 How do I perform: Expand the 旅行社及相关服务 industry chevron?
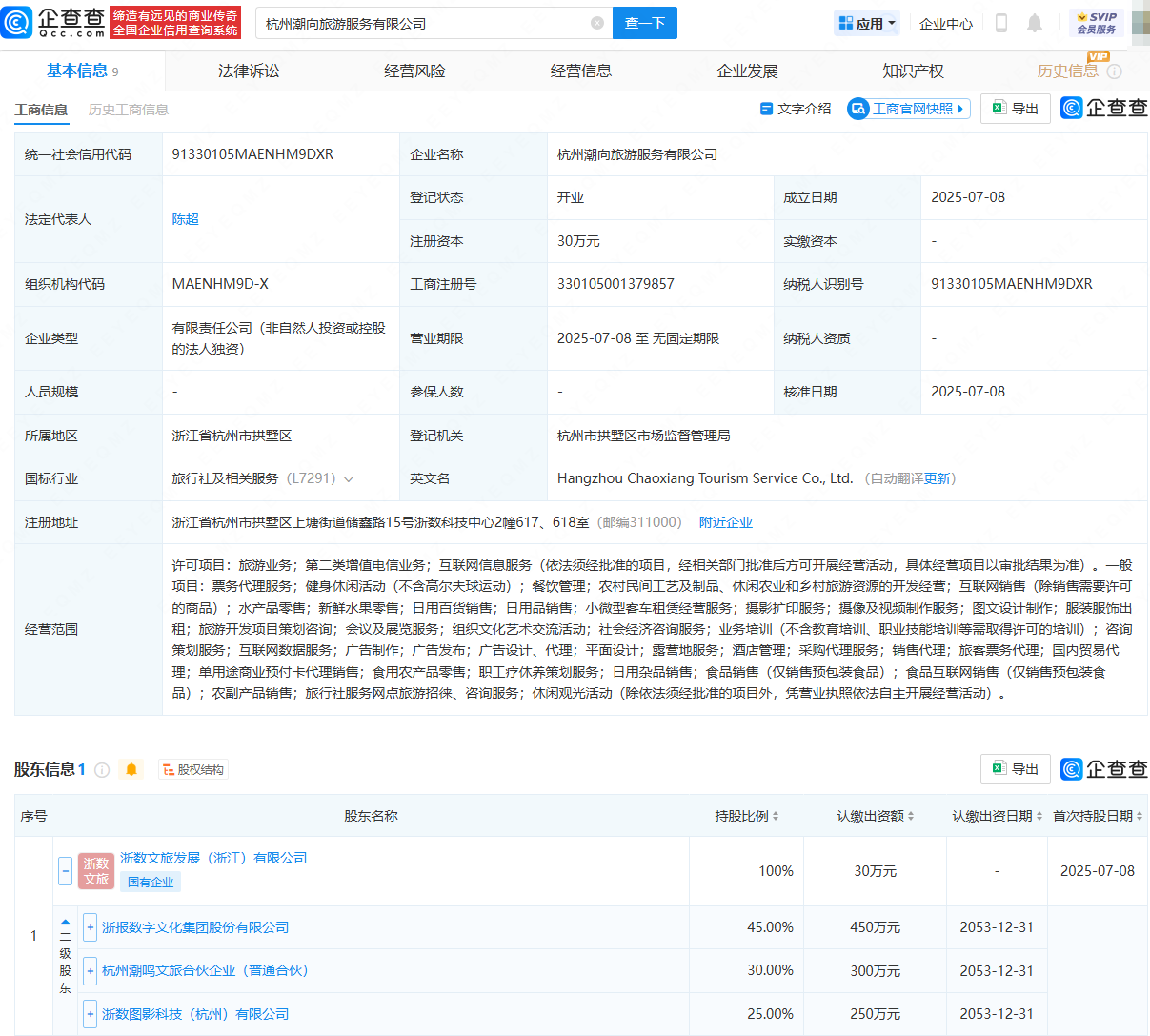(349, 479)
